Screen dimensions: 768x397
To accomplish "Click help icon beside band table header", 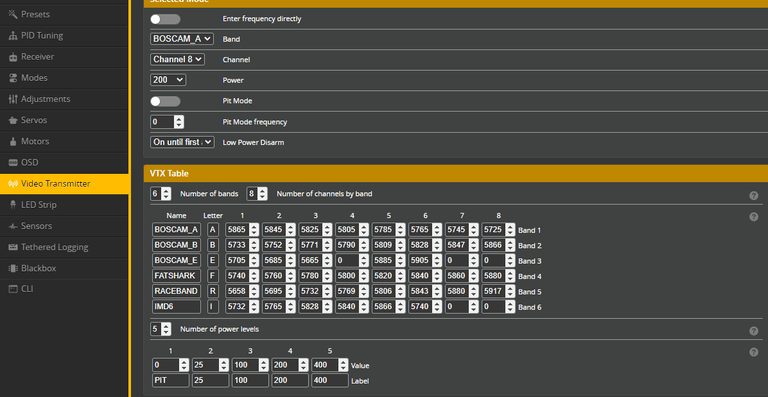I will click(753, 217).
